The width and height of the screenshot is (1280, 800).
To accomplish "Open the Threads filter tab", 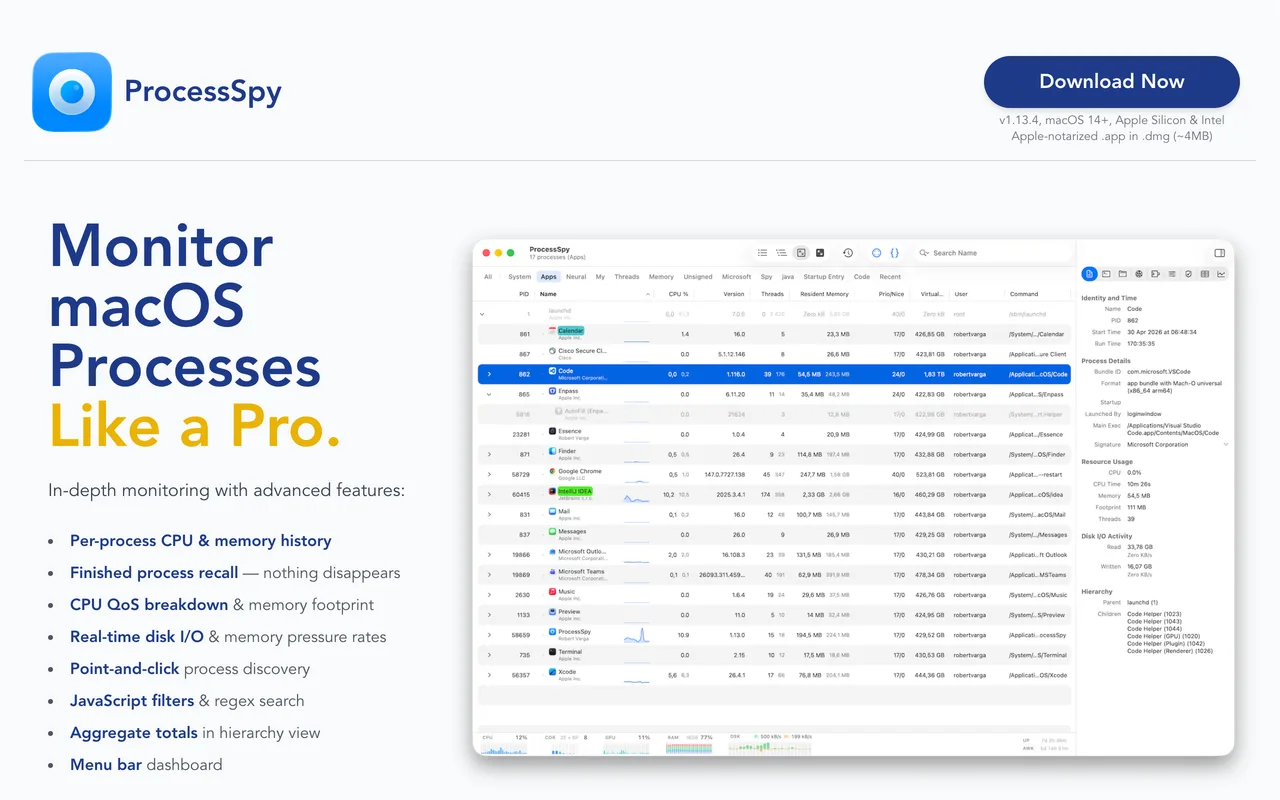I will pyautogui.click(x=627, y=277).
